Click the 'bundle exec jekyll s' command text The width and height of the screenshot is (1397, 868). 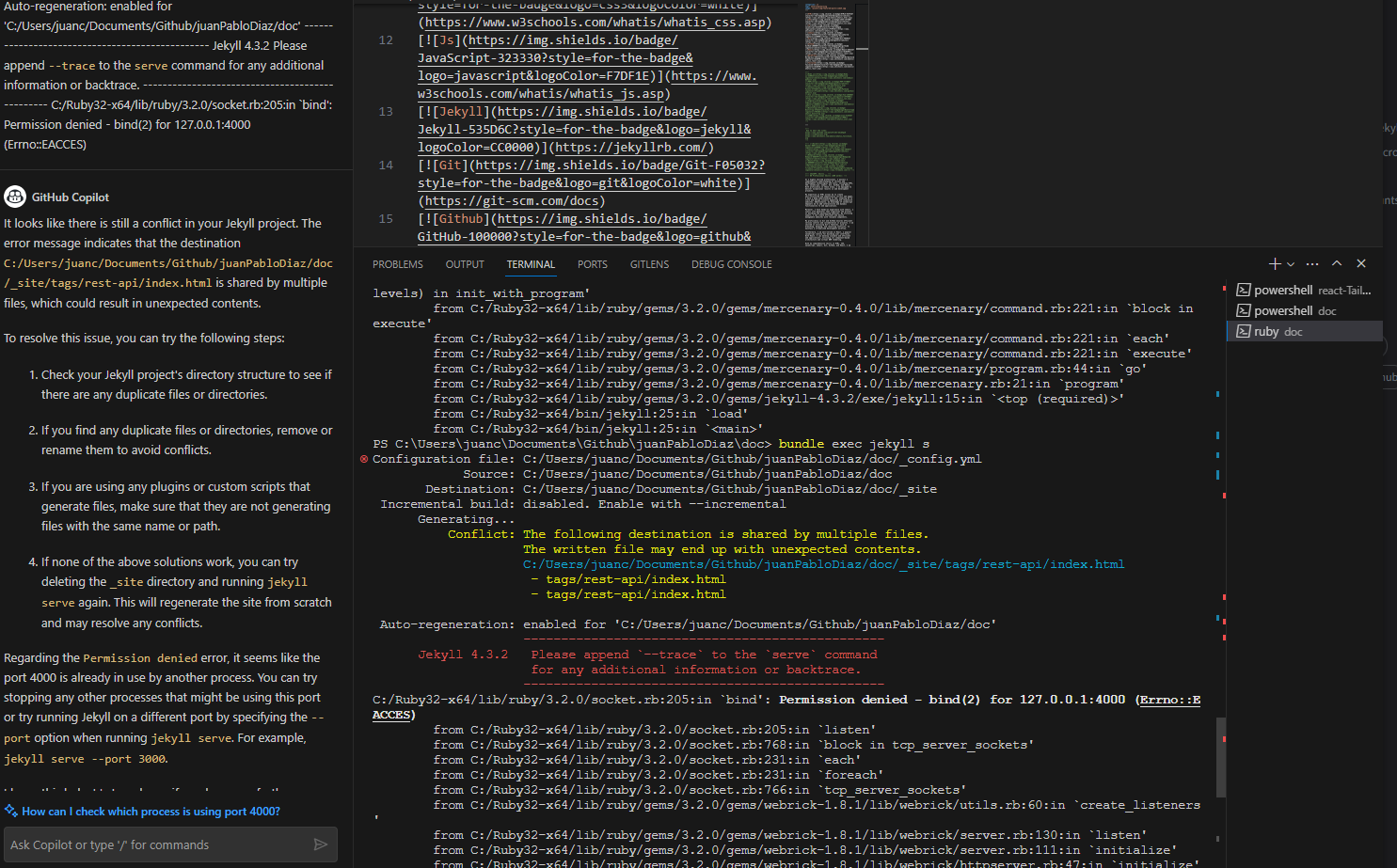point(854,444)
